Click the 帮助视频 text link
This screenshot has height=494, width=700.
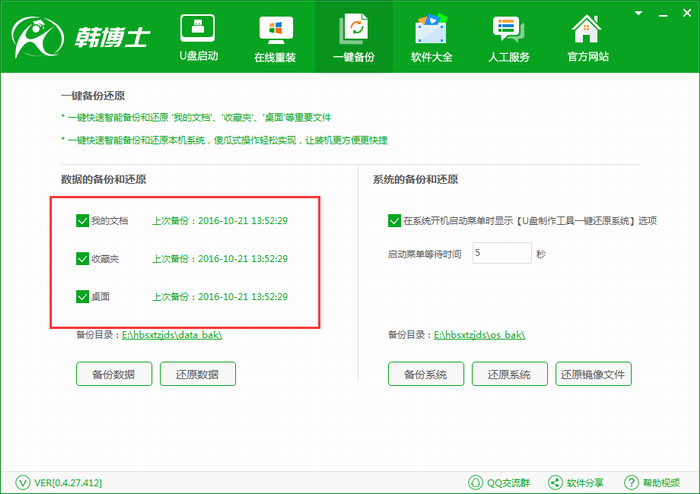(x=661, y=483)
